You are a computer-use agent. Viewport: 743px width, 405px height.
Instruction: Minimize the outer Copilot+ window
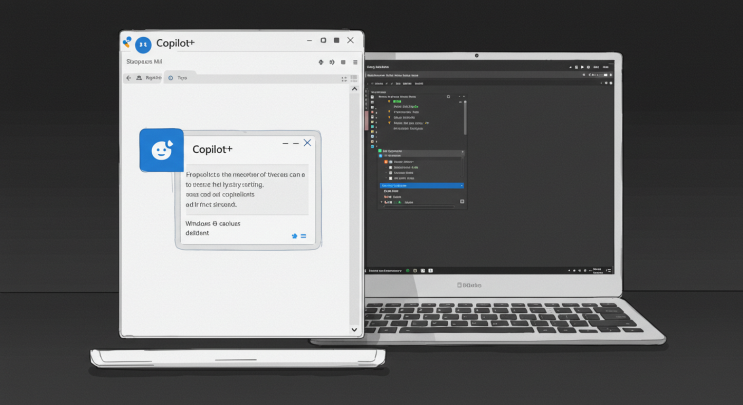(309, 41)
